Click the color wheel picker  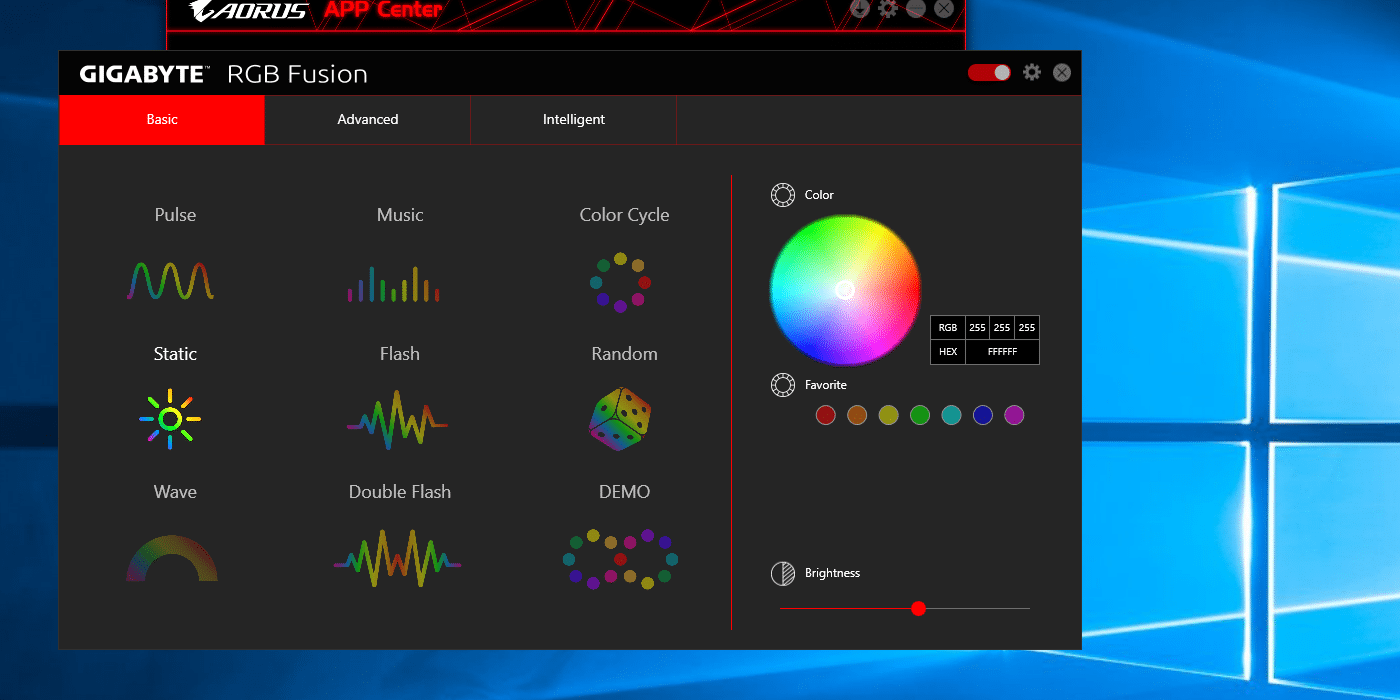coord(845,290)
